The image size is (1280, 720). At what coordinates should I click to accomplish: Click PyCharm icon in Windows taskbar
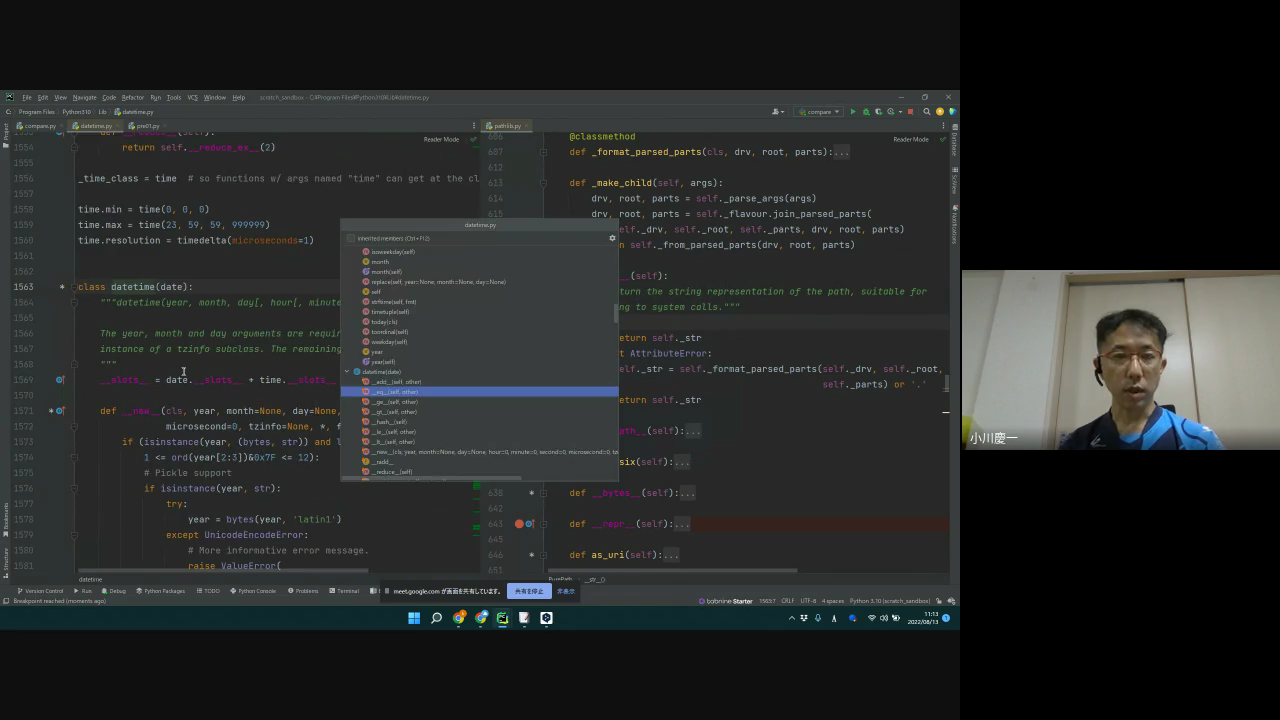(503, 618)
